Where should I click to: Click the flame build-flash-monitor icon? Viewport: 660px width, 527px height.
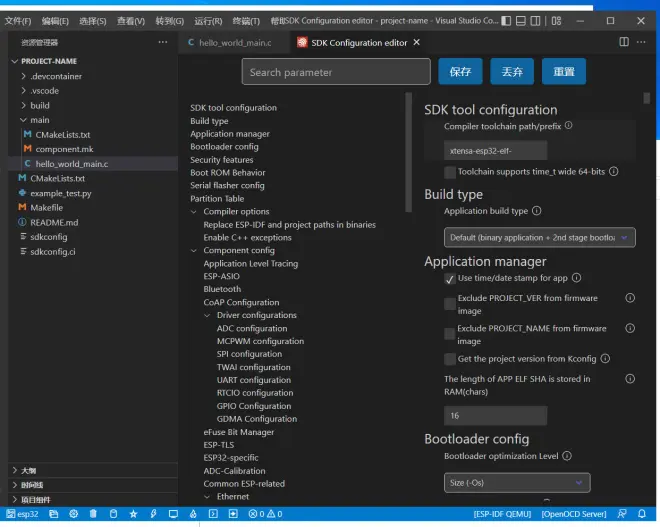coord(193,514)
